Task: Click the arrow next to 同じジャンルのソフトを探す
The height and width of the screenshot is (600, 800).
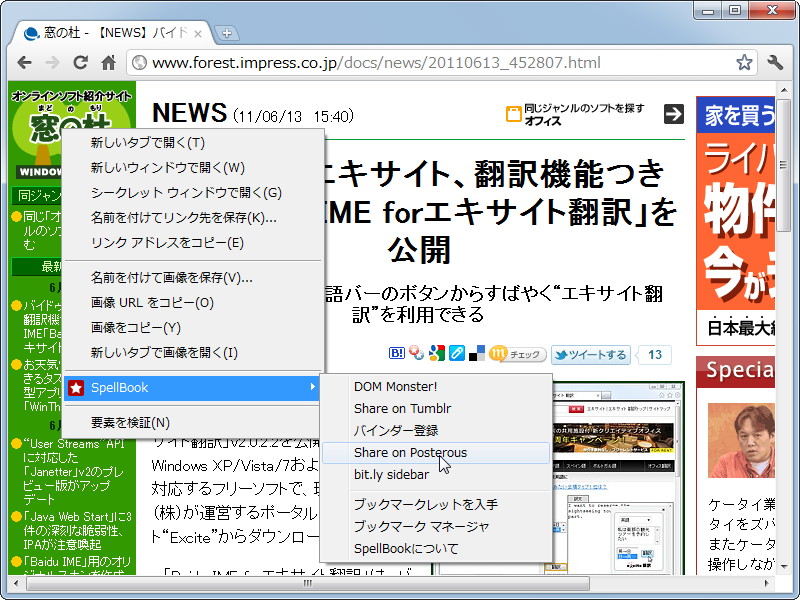Action: point(673,114)
